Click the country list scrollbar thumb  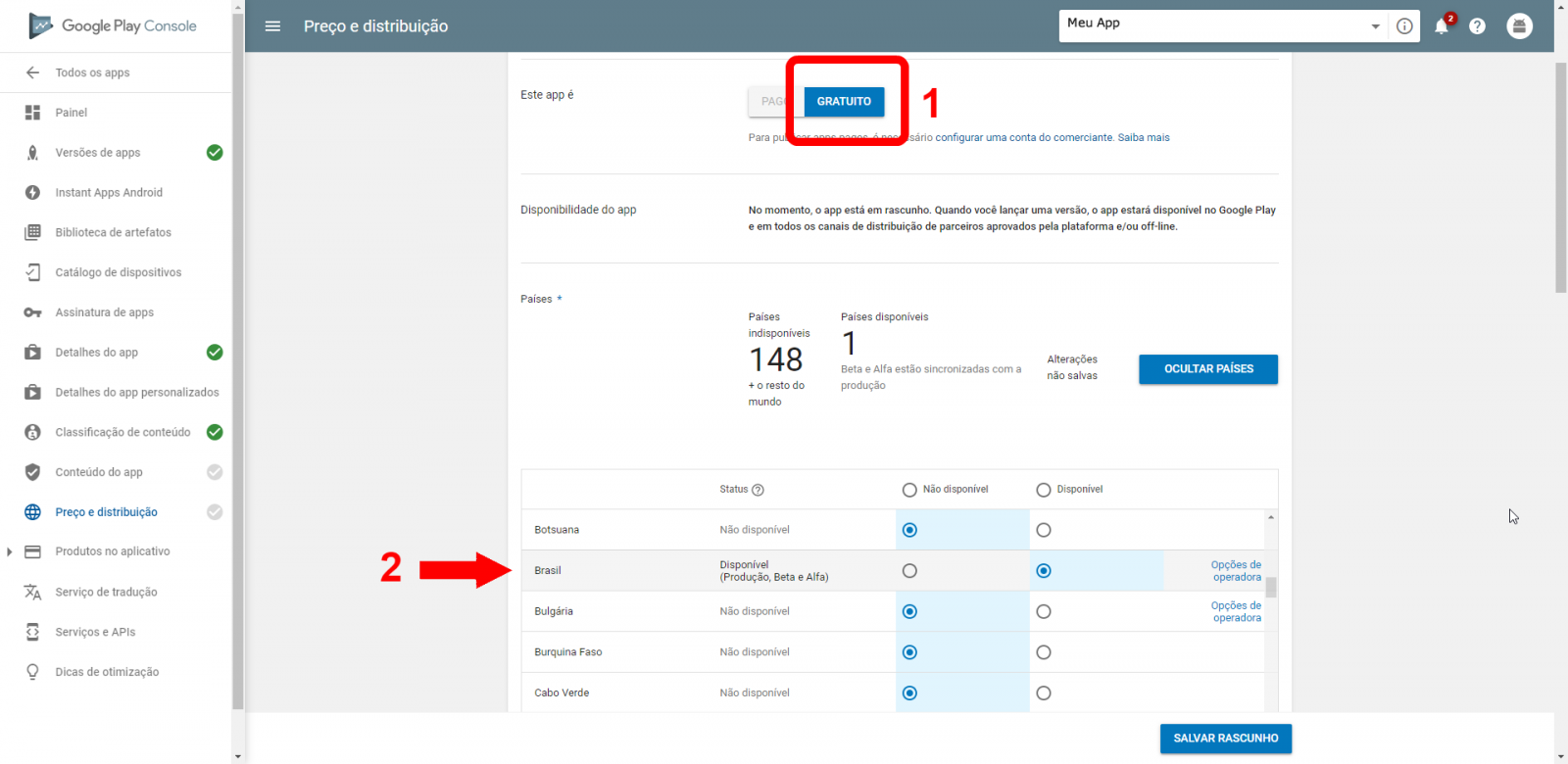coord(1271,587)
